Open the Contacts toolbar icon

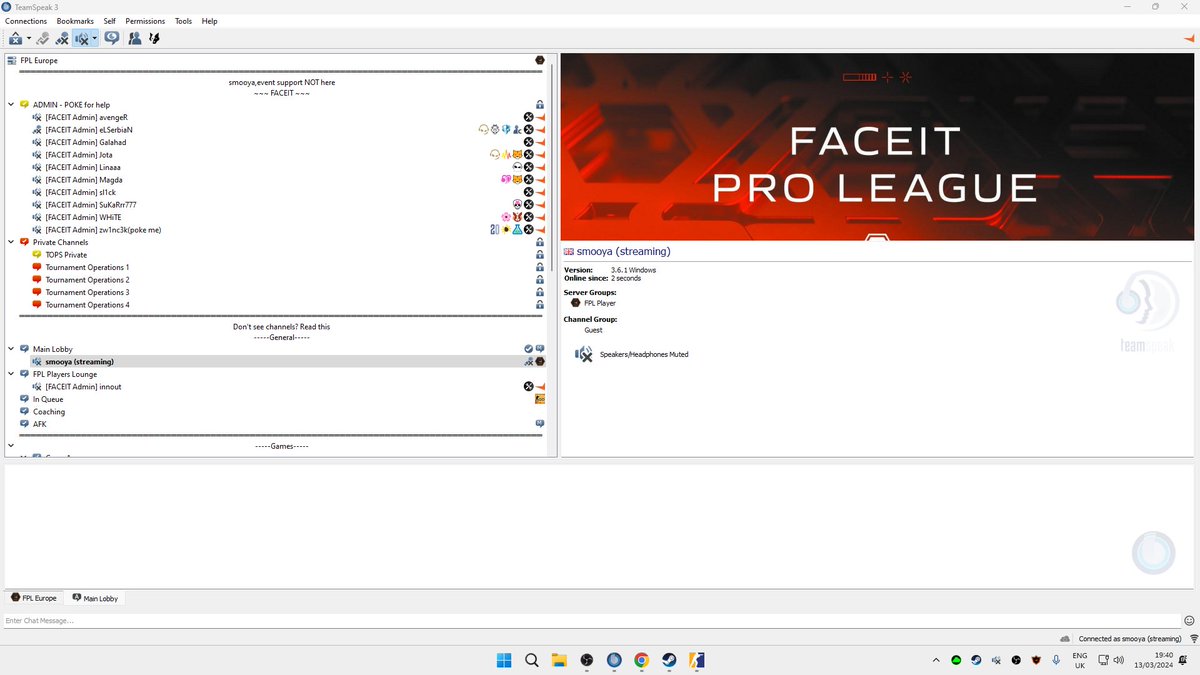(x=134, y=38)
